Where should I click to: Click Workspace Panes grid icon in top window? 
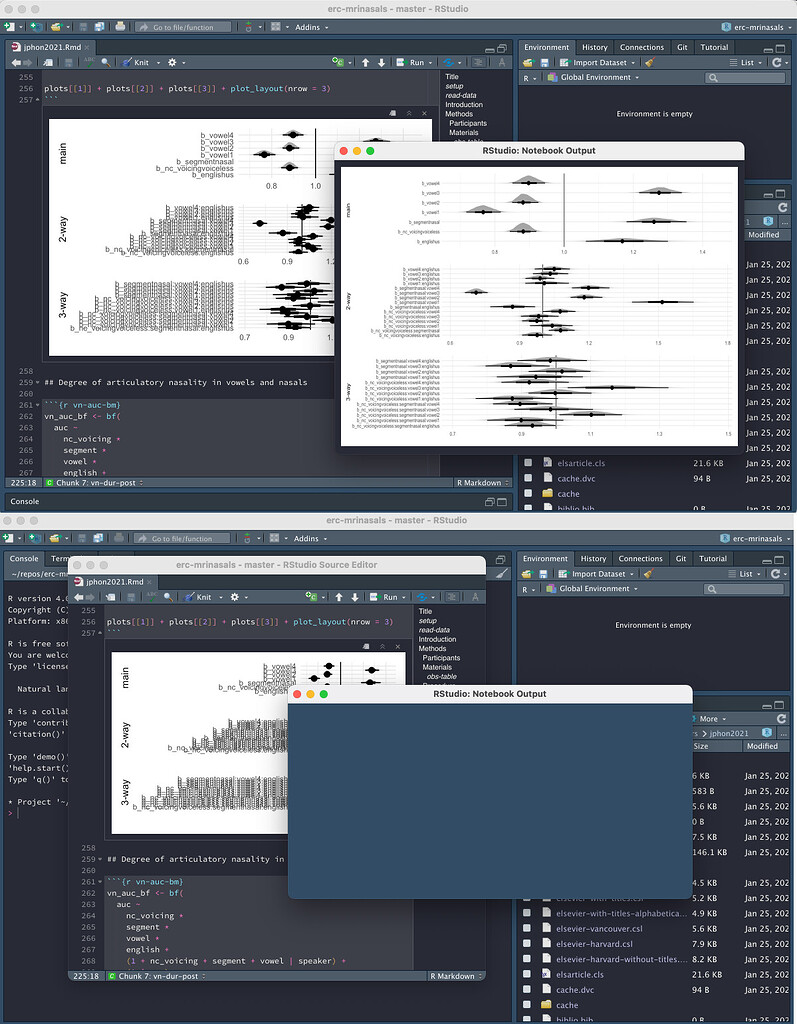276,27
